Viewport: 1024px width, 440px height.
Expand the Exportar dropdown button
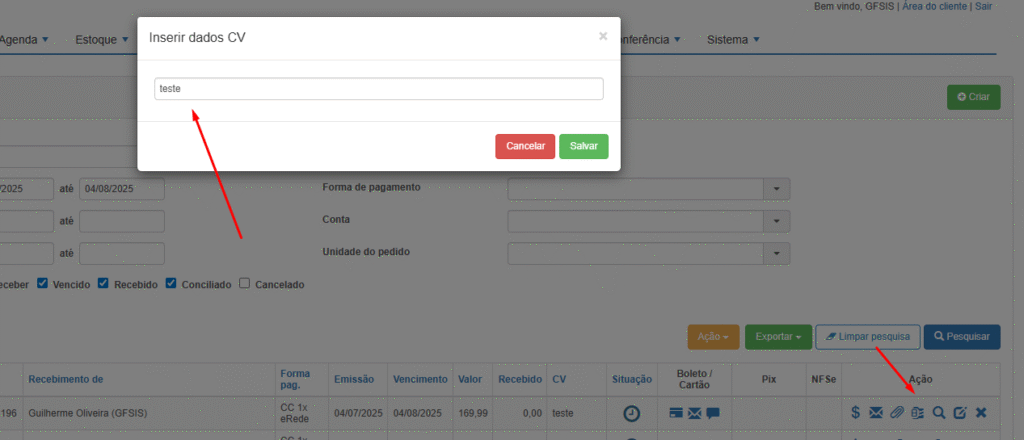(777, 337)
